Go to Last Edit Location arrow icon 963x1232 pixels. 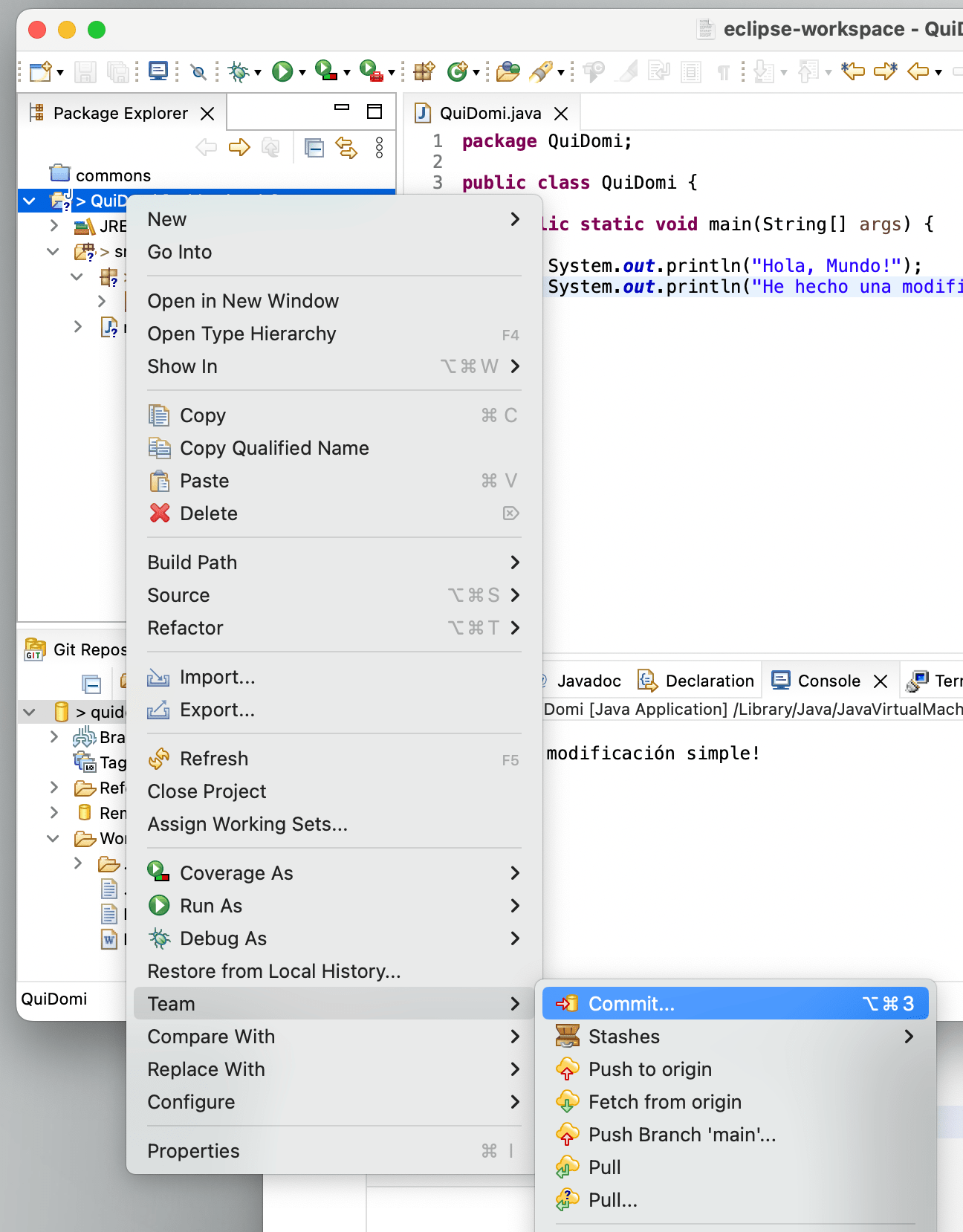(x=852, y=71)
